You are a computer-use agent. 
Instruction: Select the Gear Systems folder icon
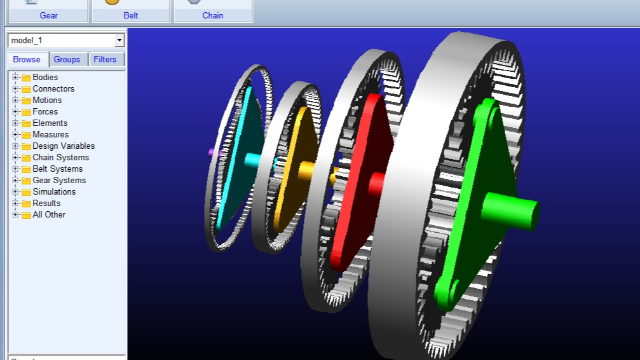pyautogui.click(x=26, y=180)
